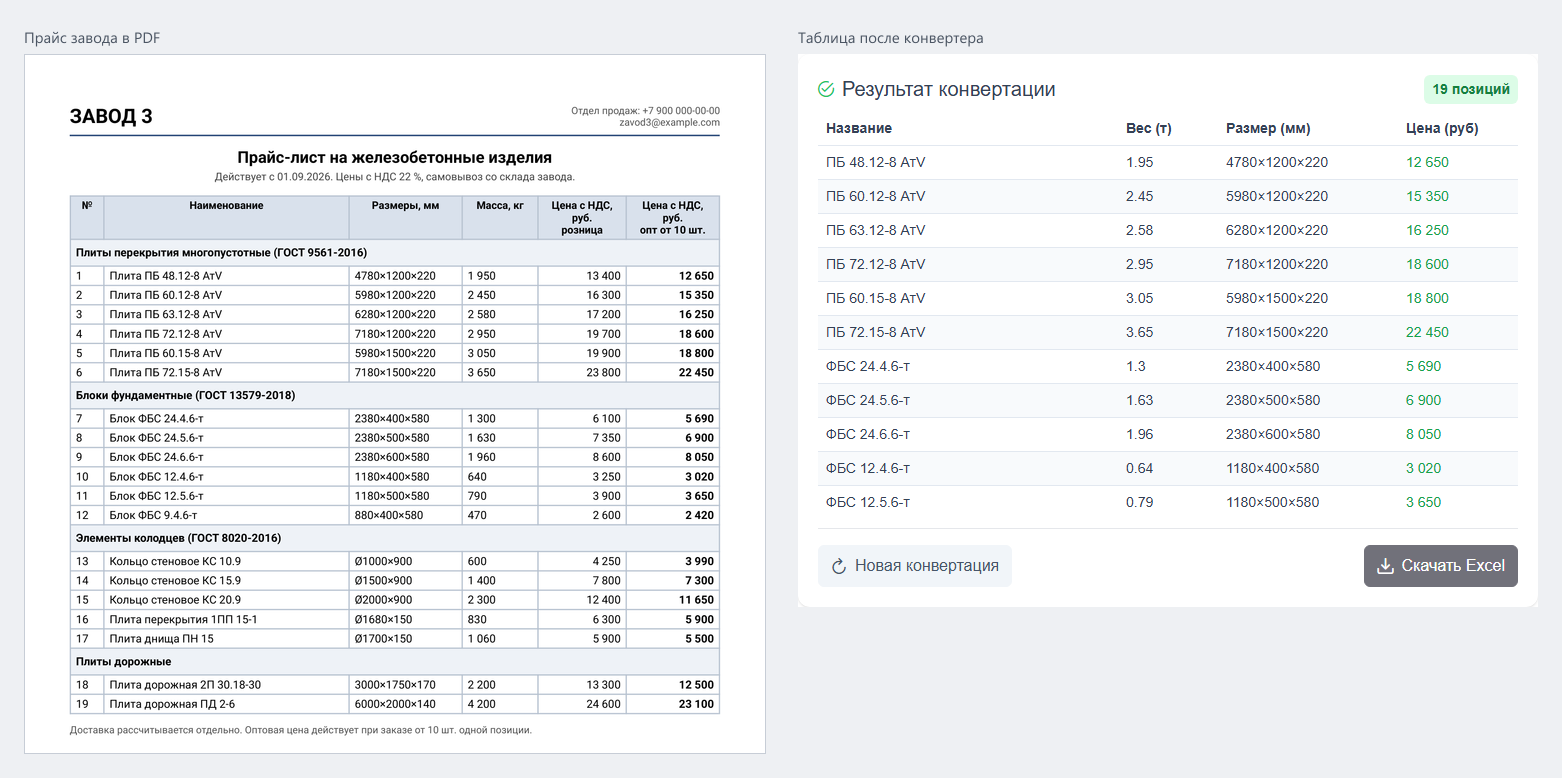Click the Блоки фундаментные section header in PDF
Image resolution: width=1562 pixels, height=778 pixels.
186,395
